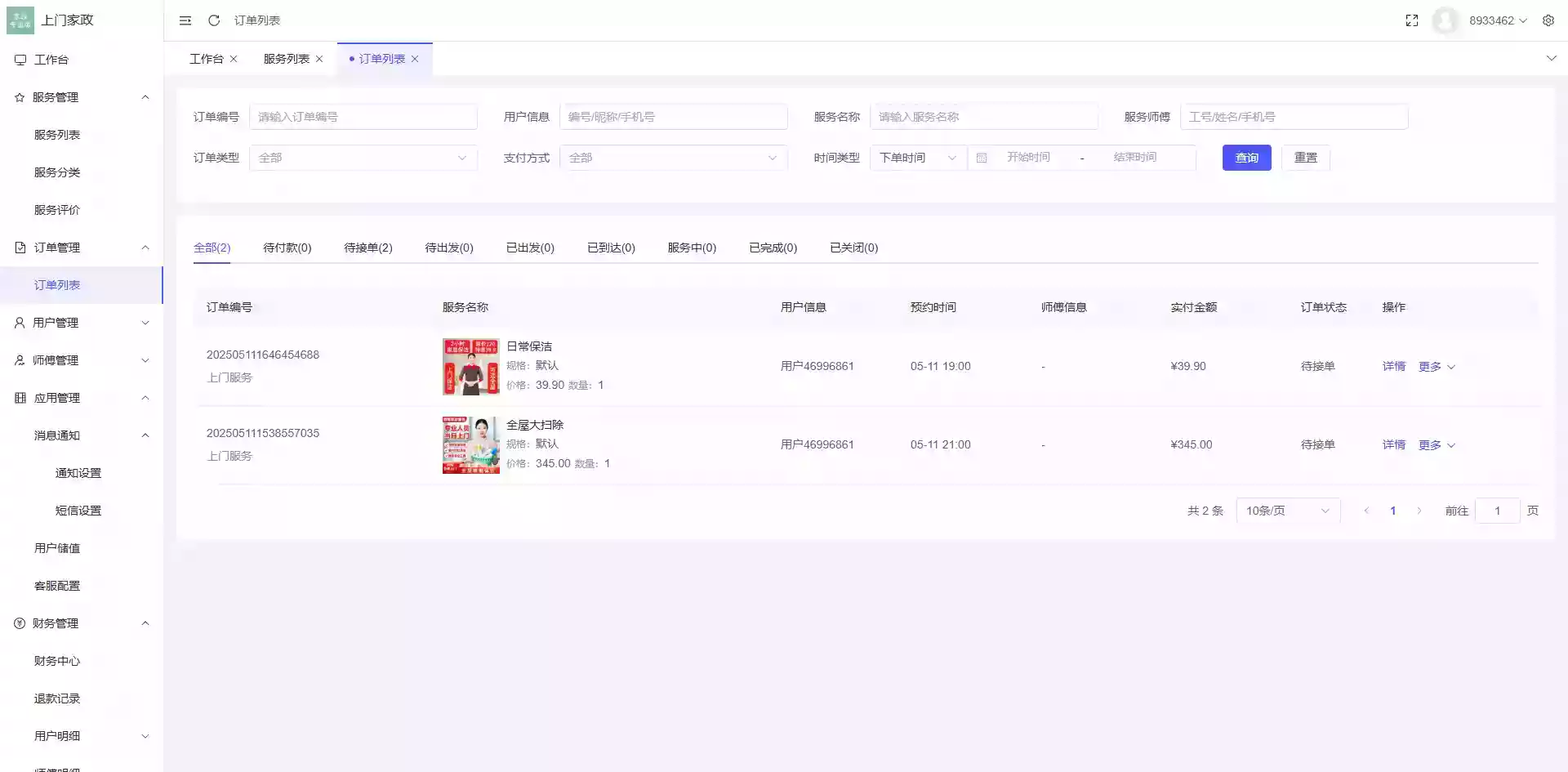This screenshot has width=1568, height=772.
Task: Open 工作台 via its monitor icon
Action: [19, 59]
